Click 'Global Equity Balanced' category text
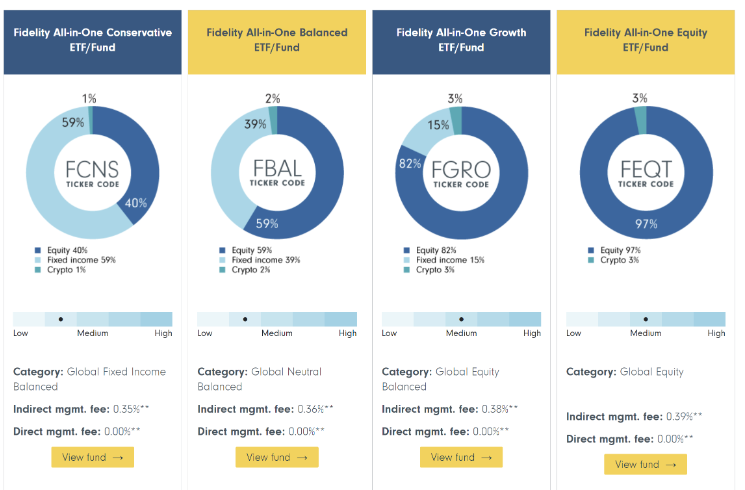Viewport: 745px width, 490px height. click(x=441, y=379)
